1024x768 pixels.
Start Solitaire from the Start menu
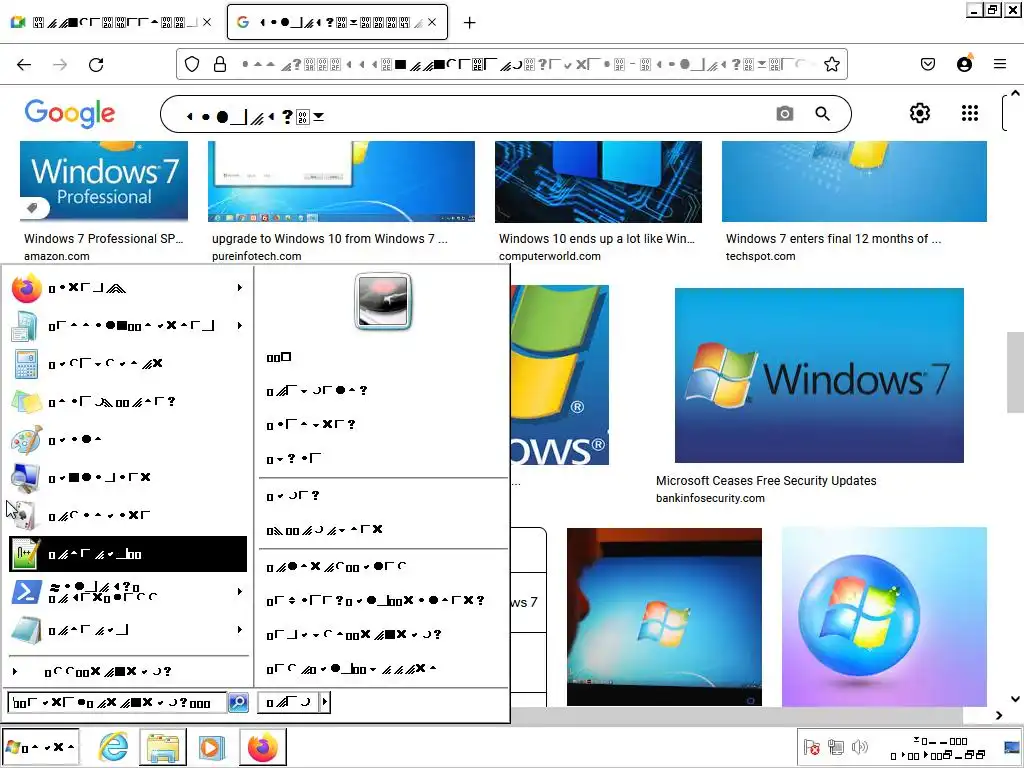pyautogui.click(x=128, y=515)
